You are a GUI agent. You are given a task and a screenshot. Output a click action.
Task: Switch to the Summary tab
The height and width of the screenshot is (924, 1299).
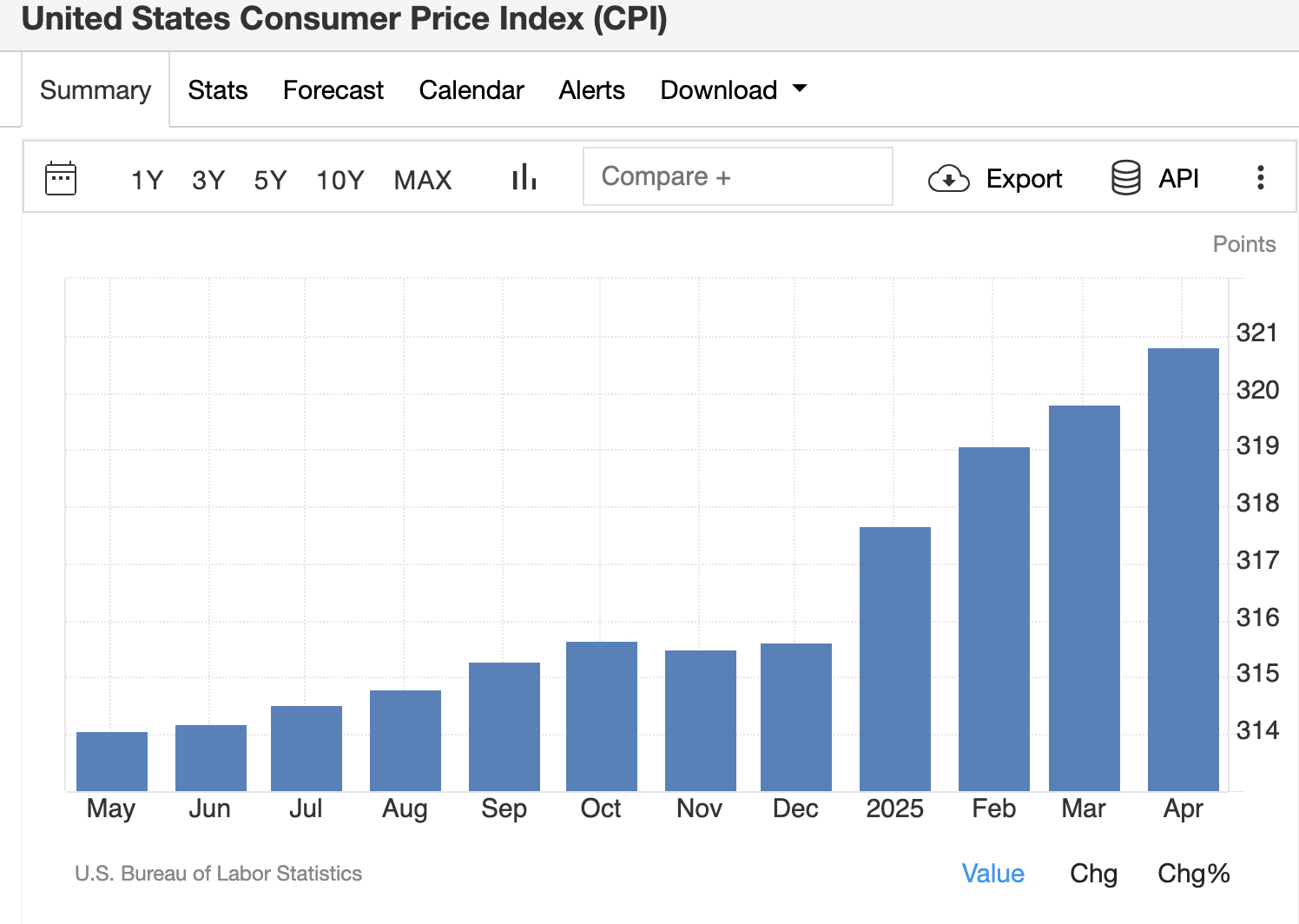click(x=96, y=90)
